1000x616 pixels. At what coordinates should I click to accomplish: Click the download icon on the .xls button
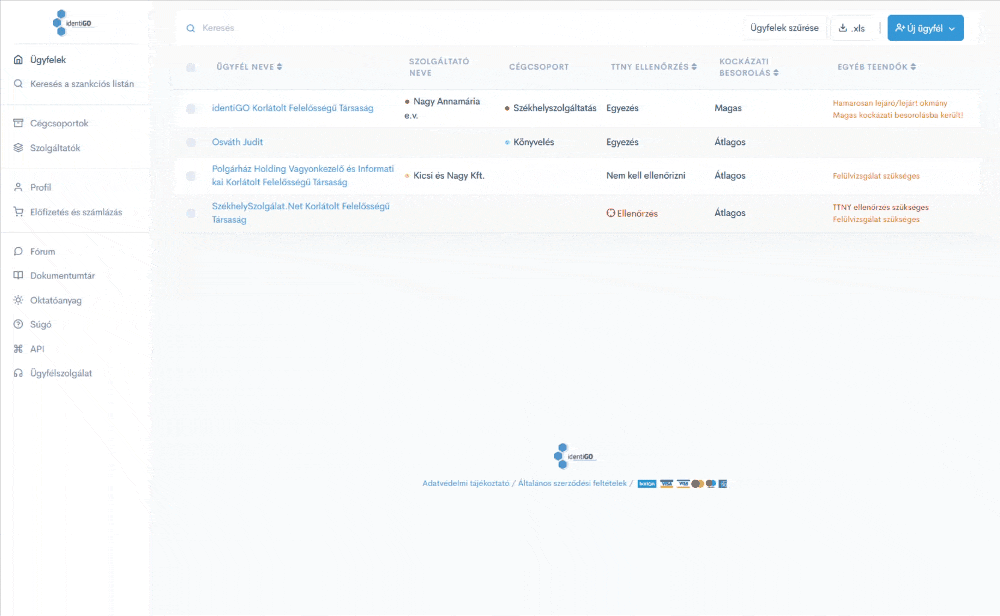coord(842,28)
